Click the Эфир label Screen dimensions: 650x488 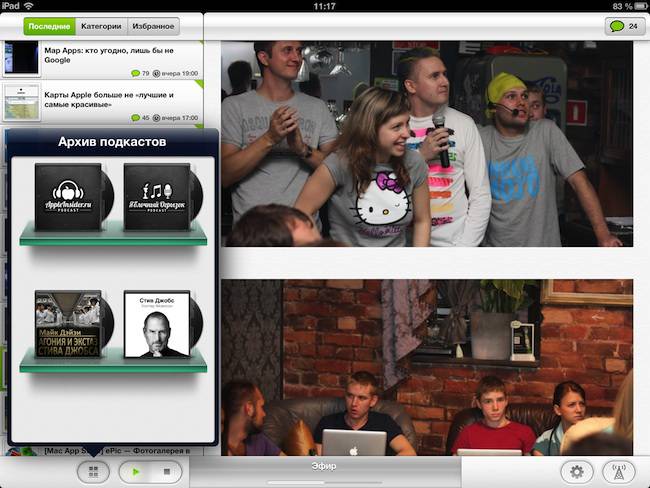324,466
